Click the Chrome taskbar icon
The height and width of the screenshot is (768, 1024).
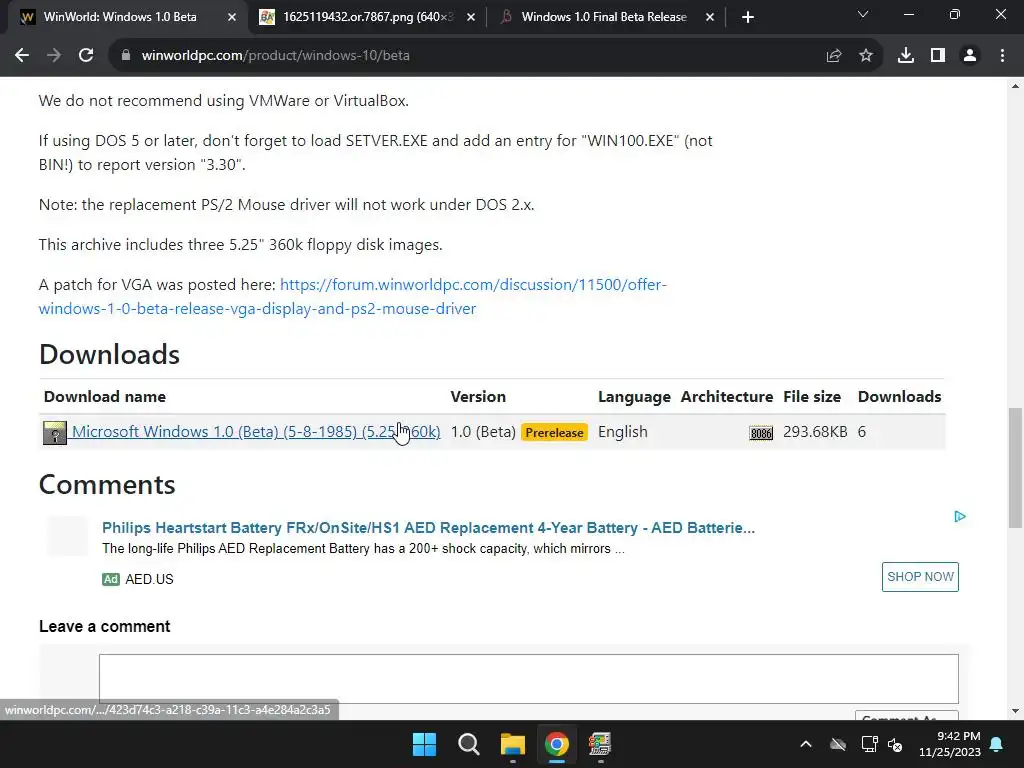[556, 744]
